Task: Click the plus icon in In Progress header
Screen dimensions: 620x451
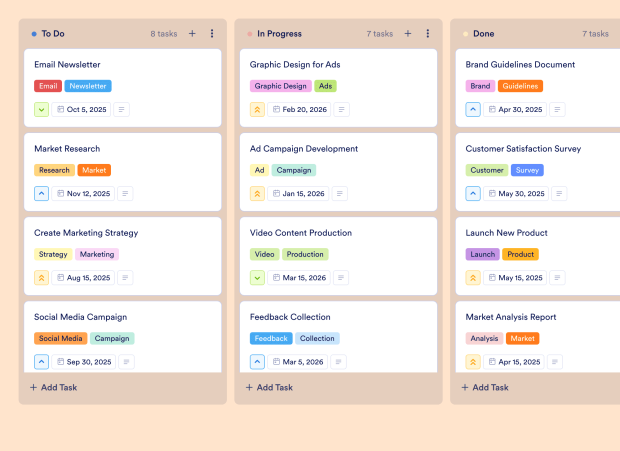Action: pyautogui.click(x=408, y=34)
